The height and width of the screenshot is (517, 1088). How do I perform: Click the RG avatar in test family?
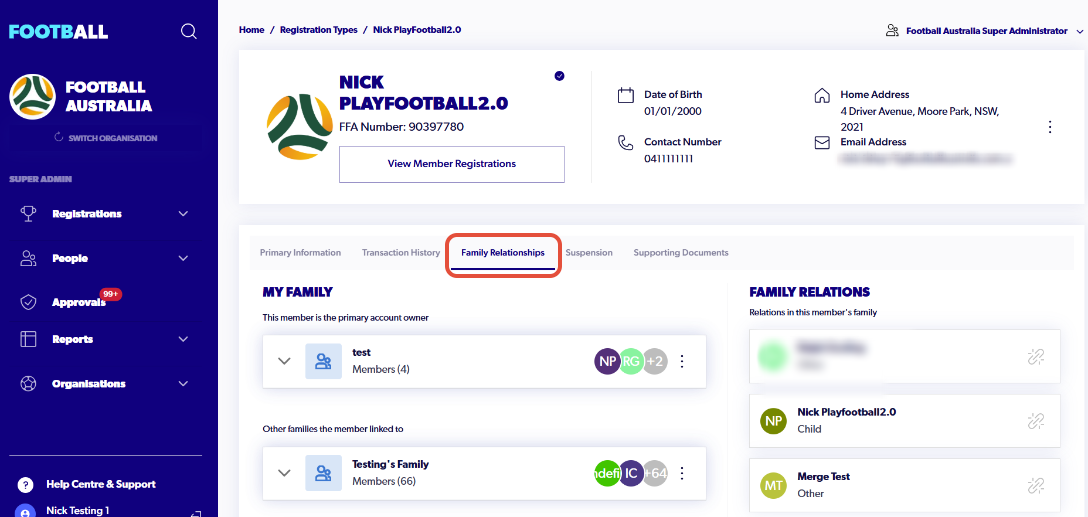630,361
